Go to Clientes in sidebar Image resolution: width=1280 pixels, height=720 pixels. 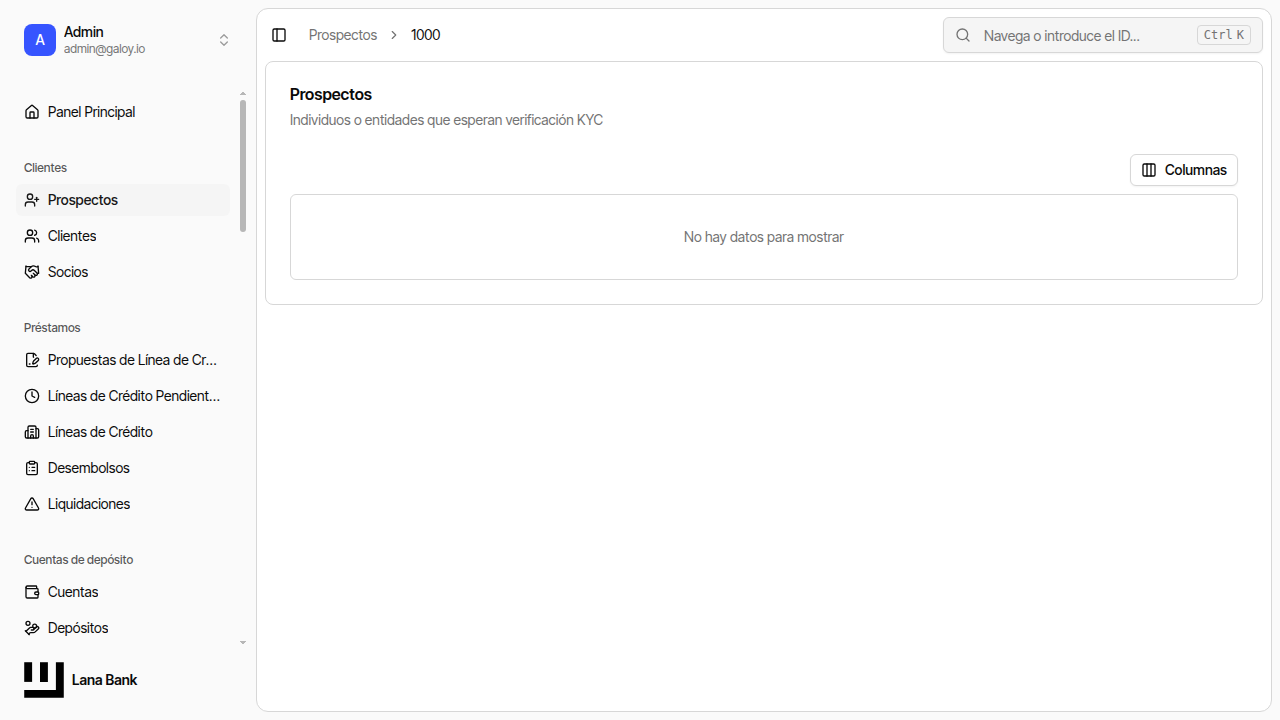point(123,236)
